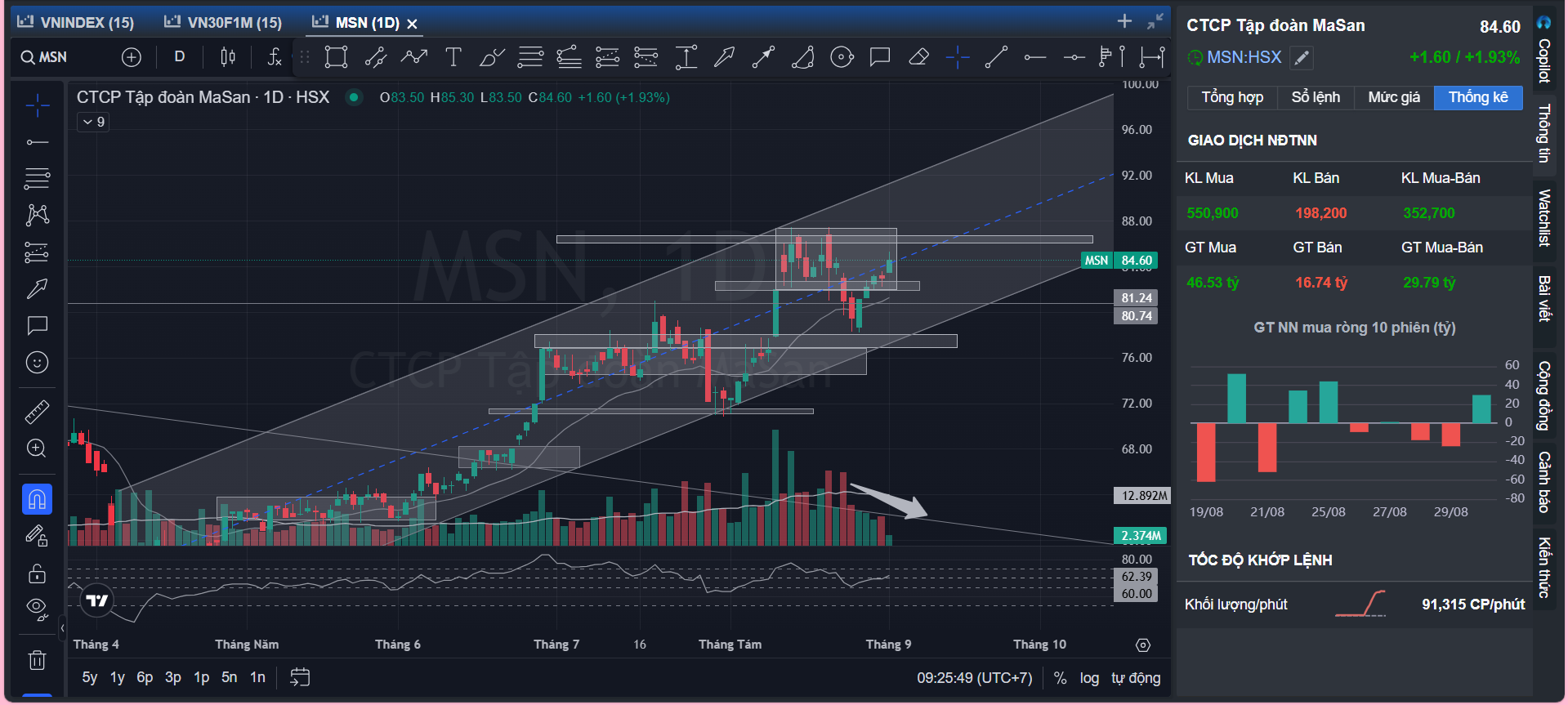
Task: Toggle hide all drawings eye icon
Action: (37, 607)
